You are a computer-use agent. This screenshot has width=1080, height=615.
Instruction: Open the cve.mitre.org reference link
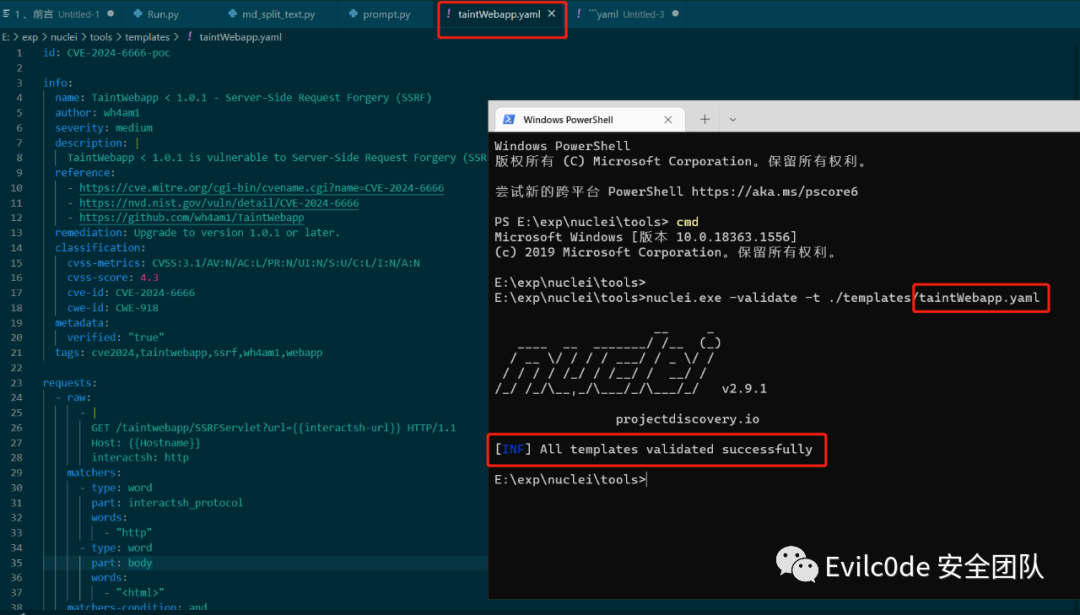(x=262, y=188)
